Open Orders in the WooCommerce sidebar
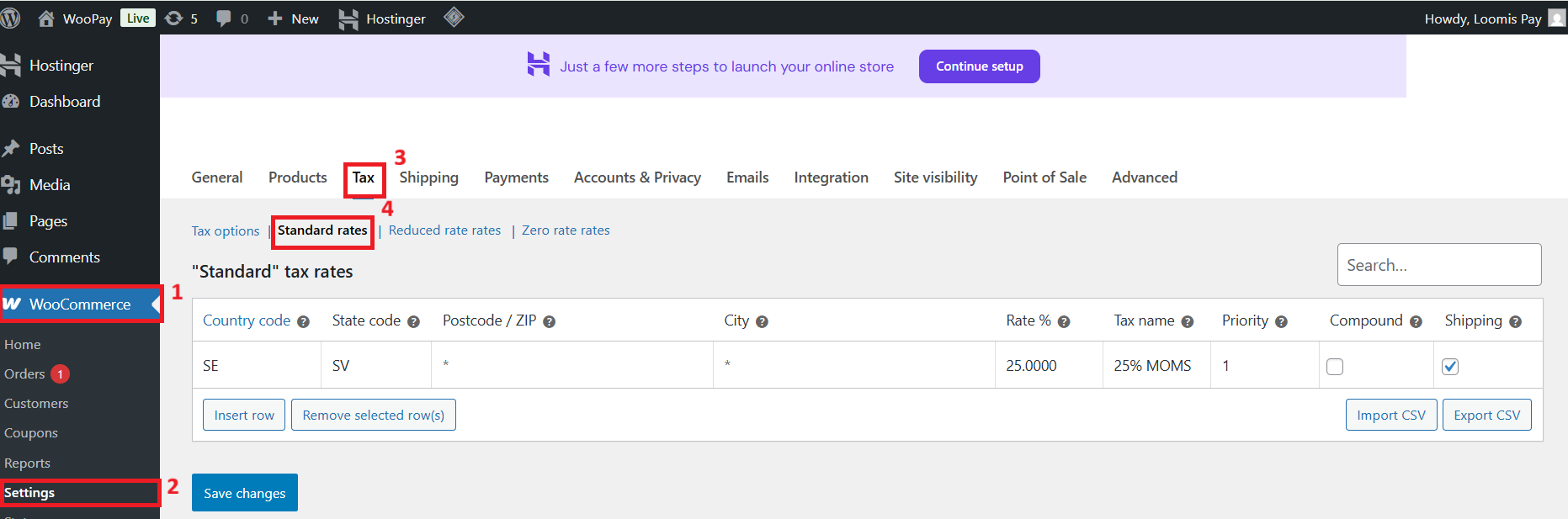The height and width of the screenshot is (519, 1568). [x=24, y=374]
